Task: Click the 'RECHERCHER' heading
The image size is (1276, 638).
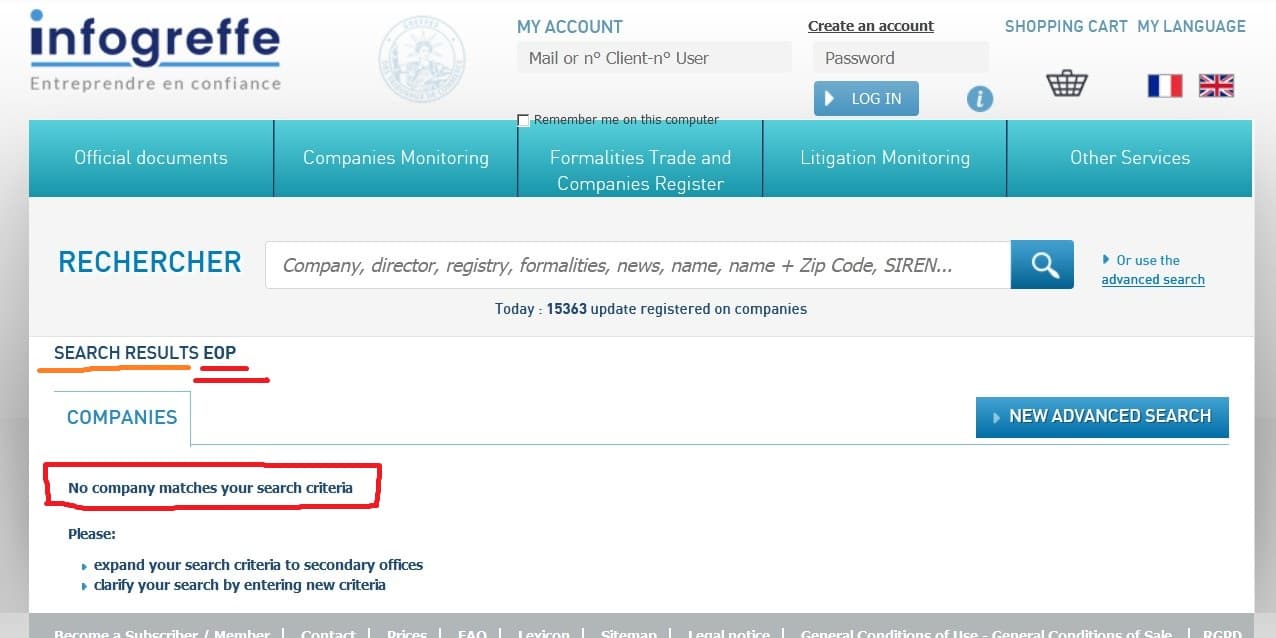Action: [x=150, y=262]
